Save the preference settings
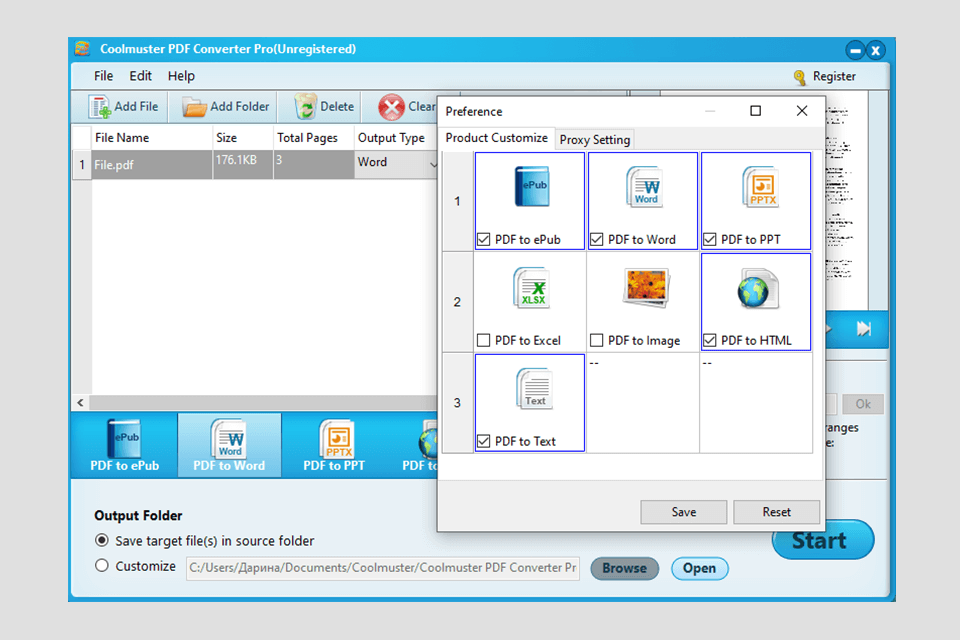 683,511
